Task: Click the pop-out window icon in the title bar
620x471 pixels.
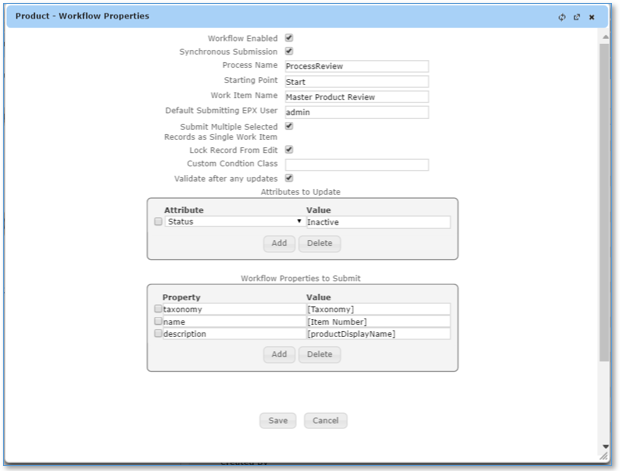Action: click(x=577, y=18)
